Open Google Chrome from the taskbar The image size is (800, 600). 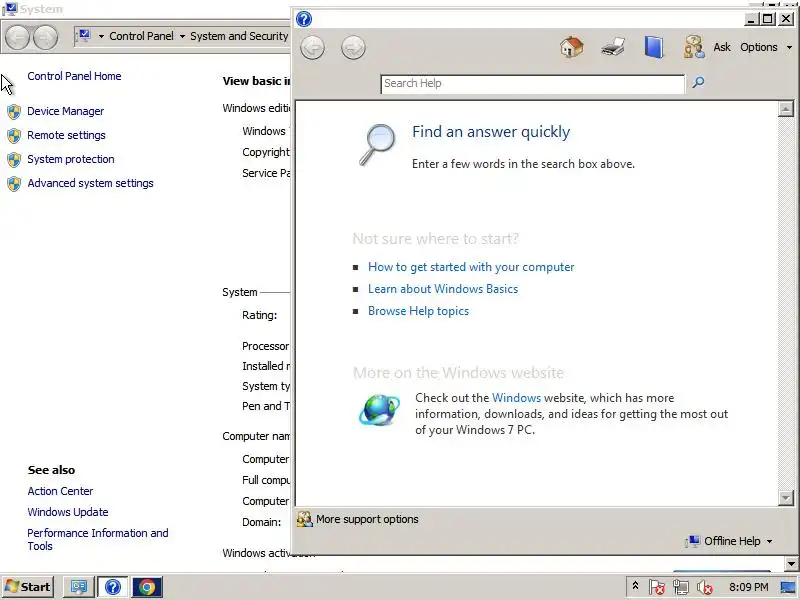click(x=147, y=587)
